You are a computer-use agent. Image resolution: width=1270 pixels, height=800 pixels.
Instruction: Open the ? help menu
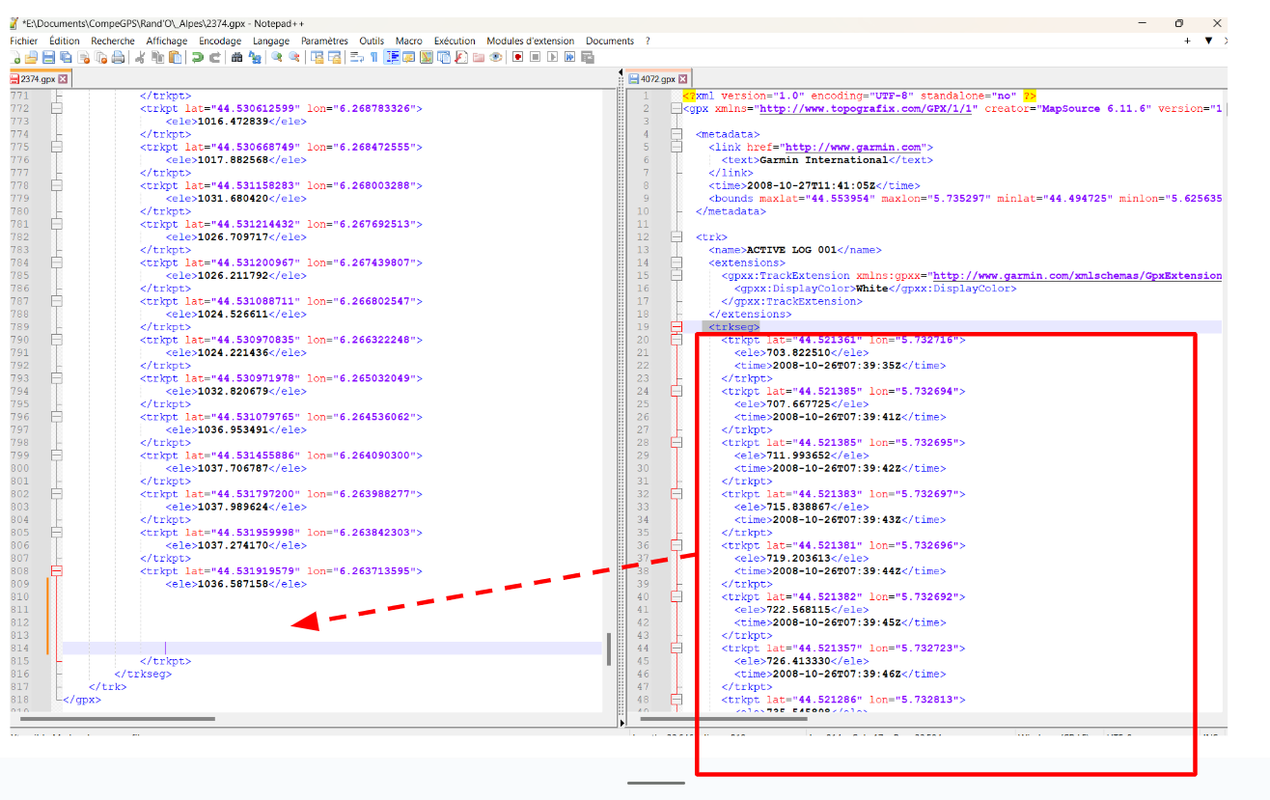click(x=647, y=41)
